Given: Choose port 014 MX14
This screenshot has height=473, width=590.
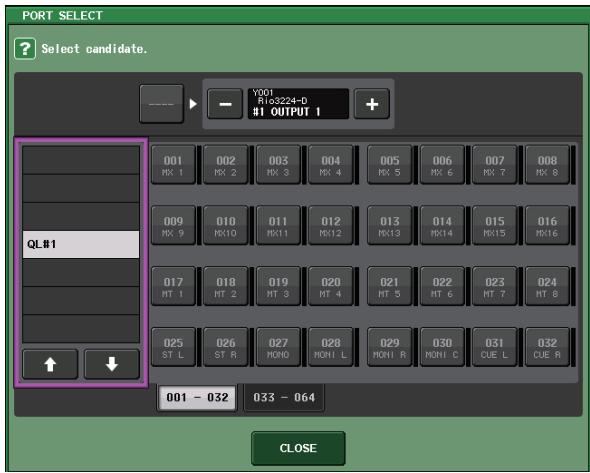Looking at the screenshot, I should (442, 225).
